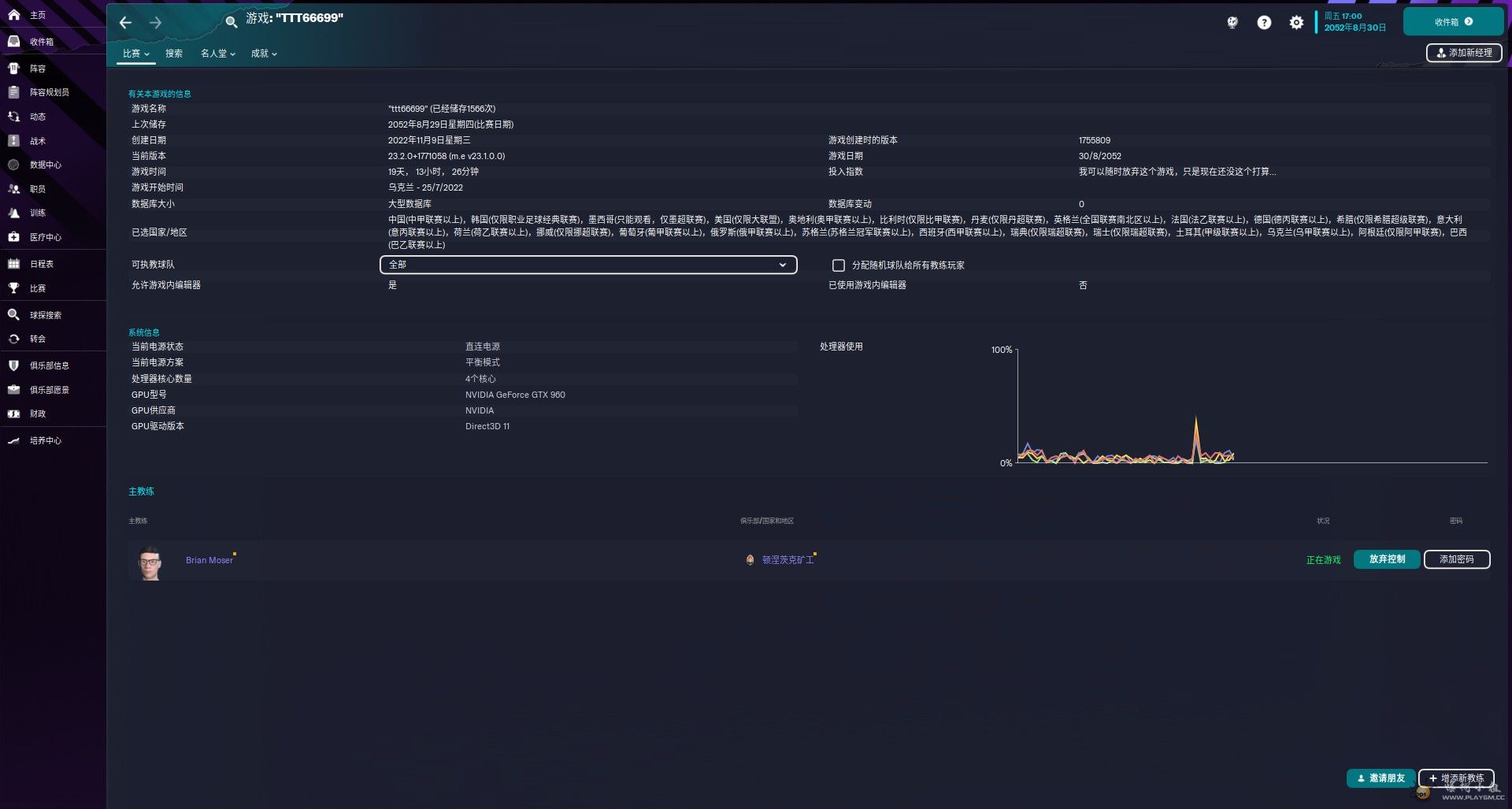
Task: Click the 放弃控制 button
Action: point(1386,559)
